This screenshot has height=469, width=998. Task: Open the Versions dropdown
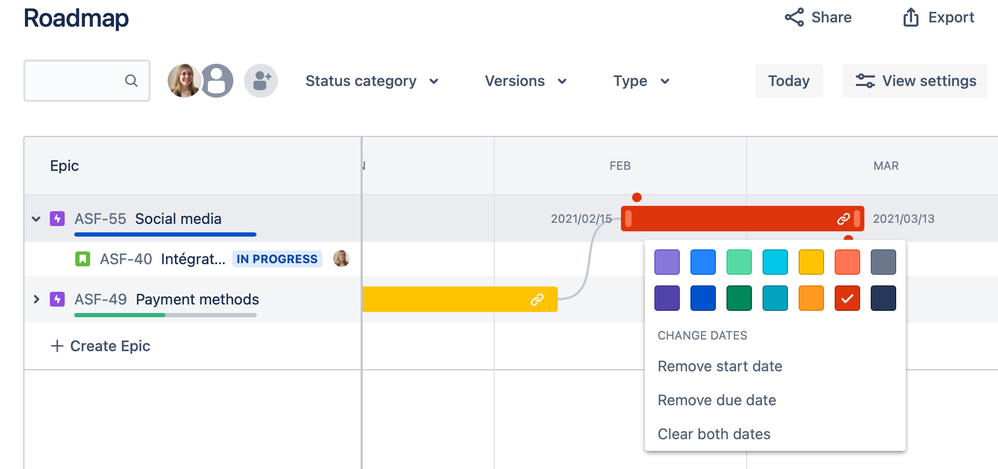click(x=526, y=81)
